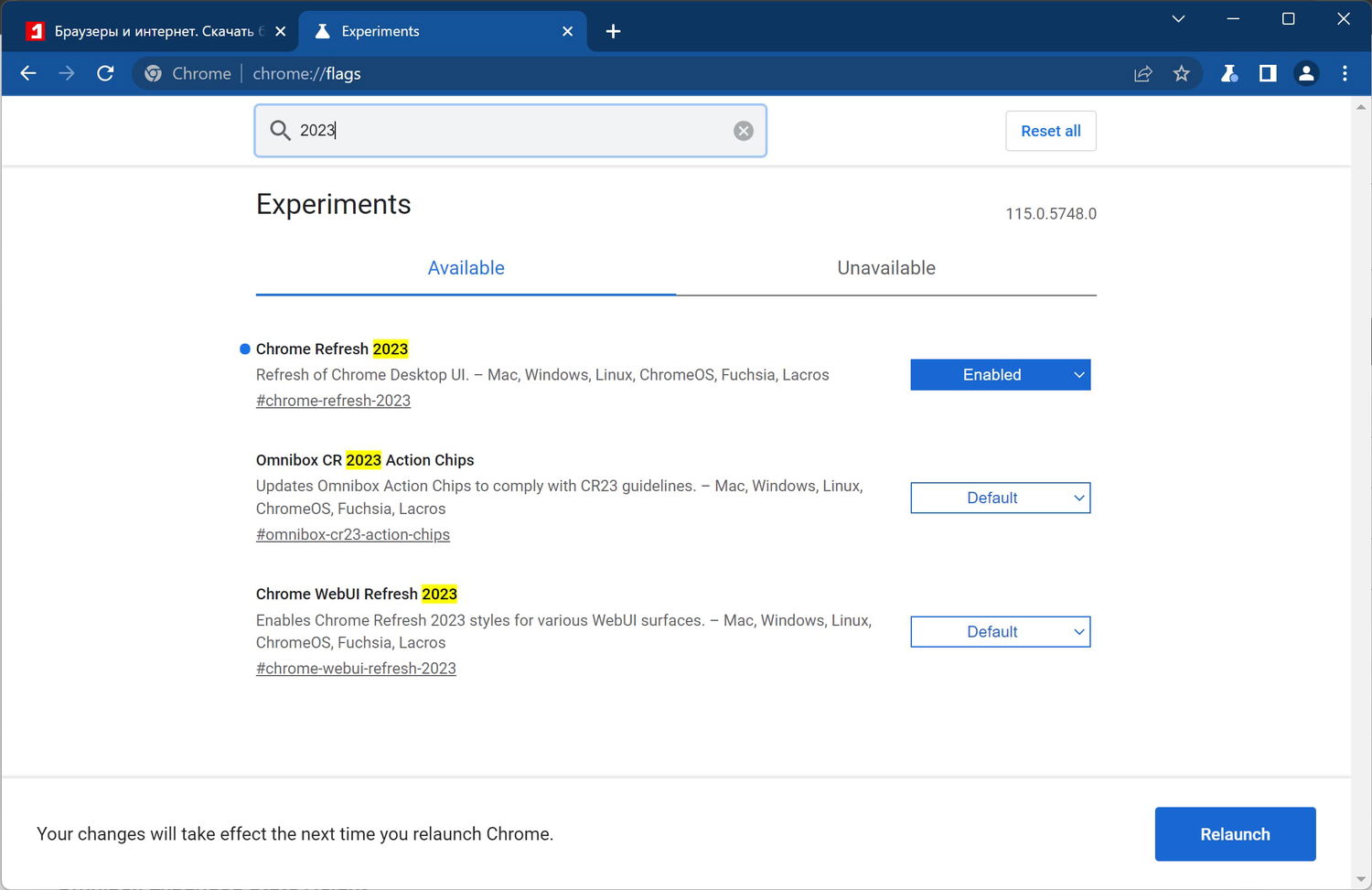1372x890 pixels.
Task: Open Chrome three-dot menu
Action: click(x=1344, y=73)
